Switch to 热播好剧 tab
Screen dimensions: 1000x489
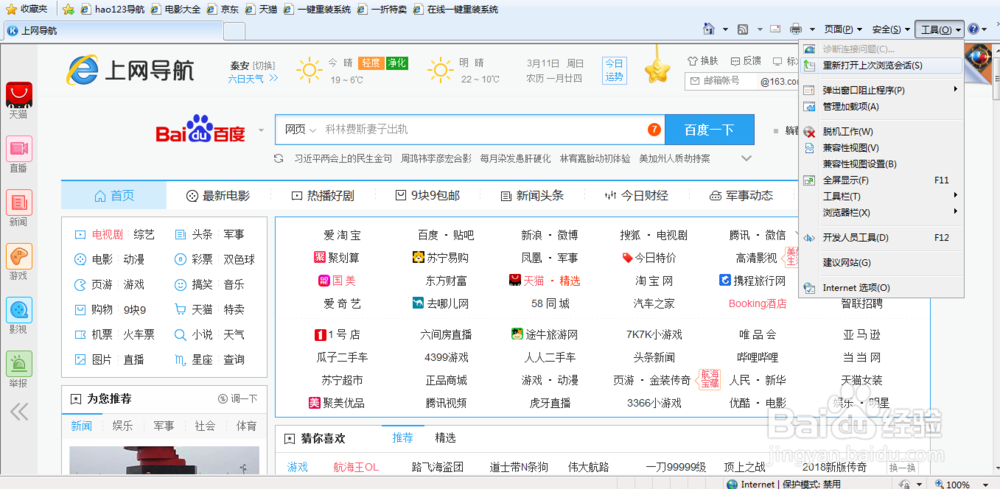tap(322, 196)
